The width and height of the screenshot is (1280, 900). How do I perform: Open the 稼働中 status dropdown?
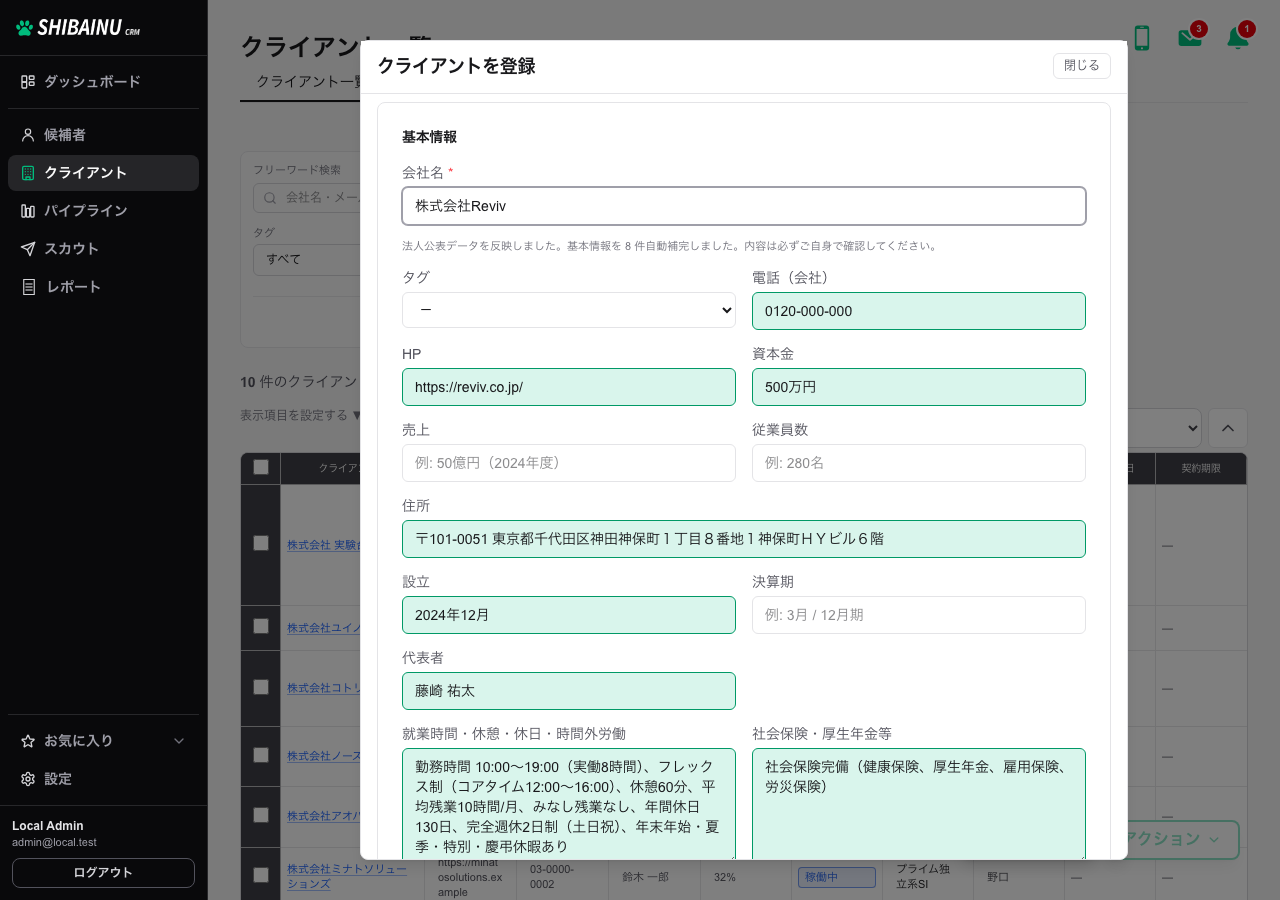point(836,877)
